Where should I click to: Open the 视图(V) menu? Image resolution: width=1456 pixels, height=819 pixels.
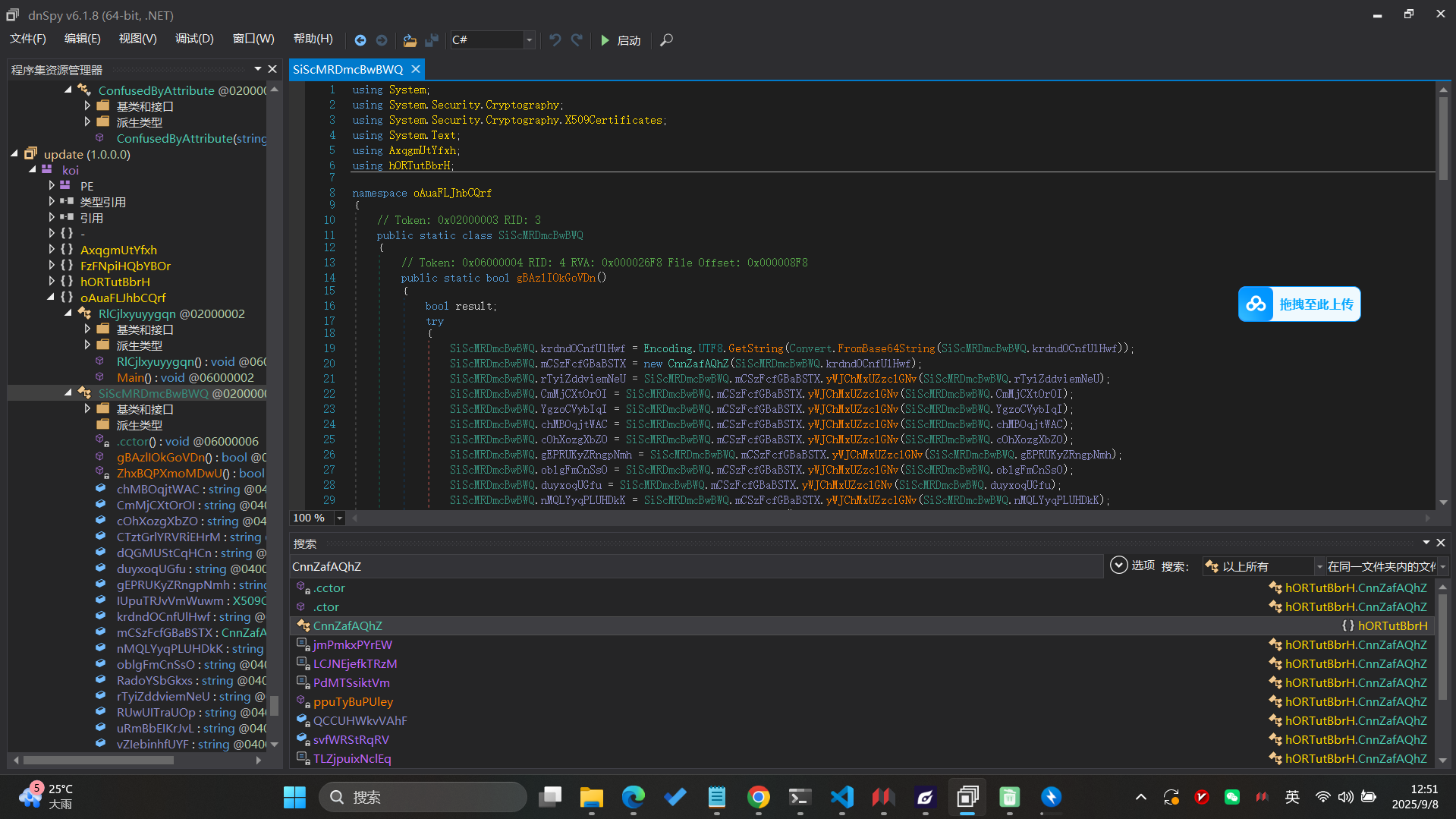[x=137, y=39]
